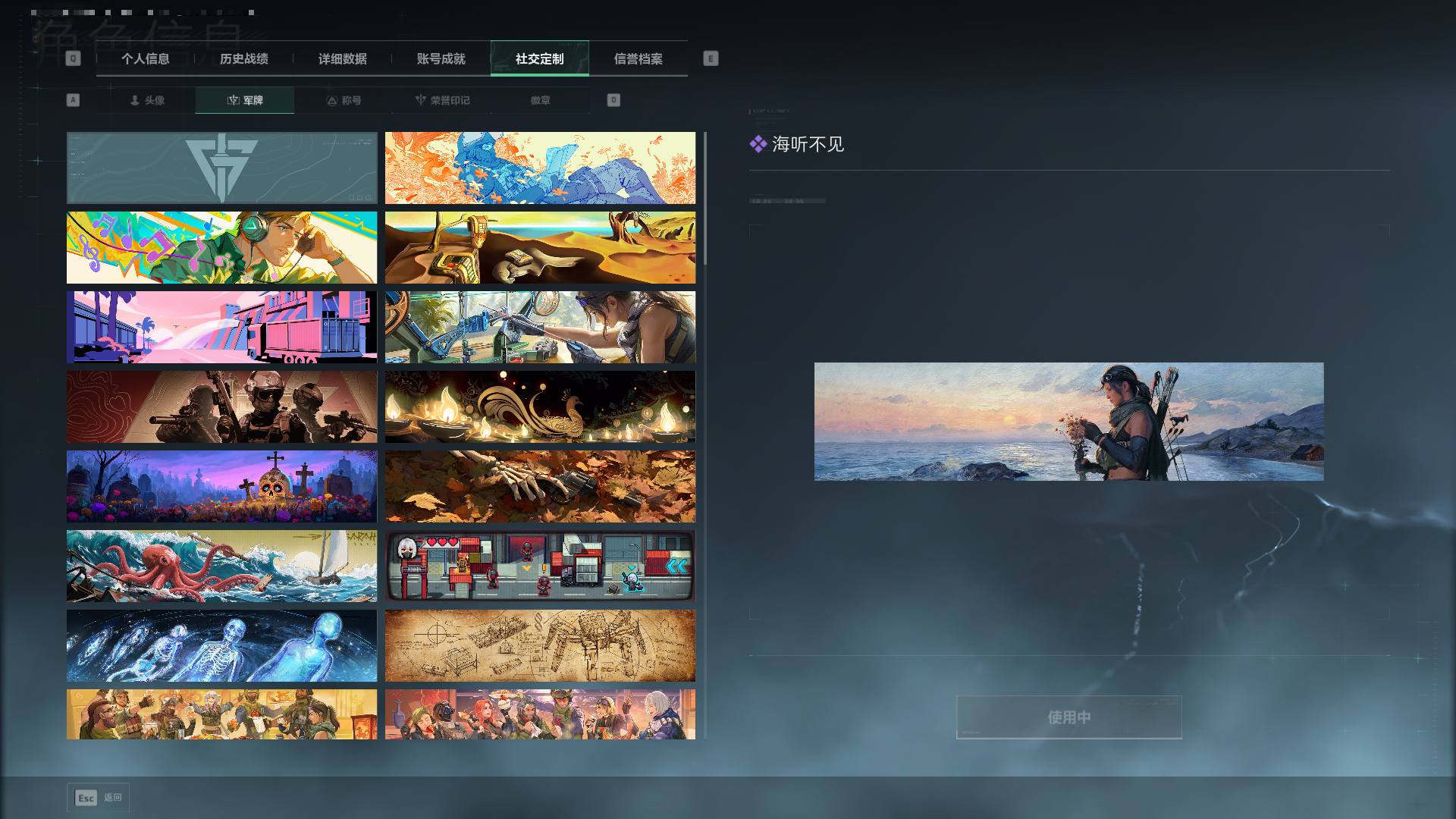The height and width of the screenshot is (819, 1456).
Task: Open the 个人信息 tab
Action: pyautogui.click(x=146, y=58)
